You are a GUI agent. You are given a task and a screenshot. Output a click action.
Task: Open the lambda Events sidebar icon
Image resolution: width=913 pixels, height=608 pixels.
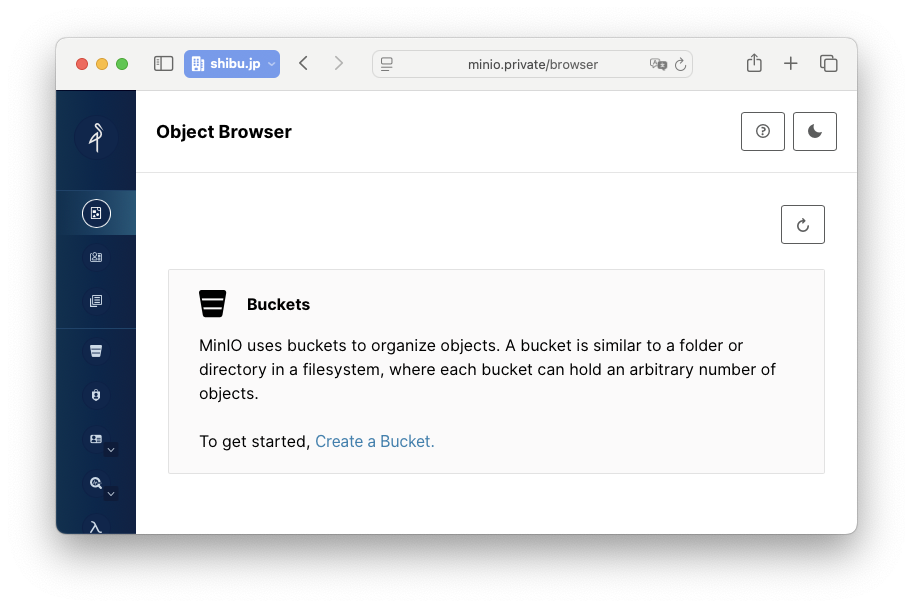pos(96,526)
